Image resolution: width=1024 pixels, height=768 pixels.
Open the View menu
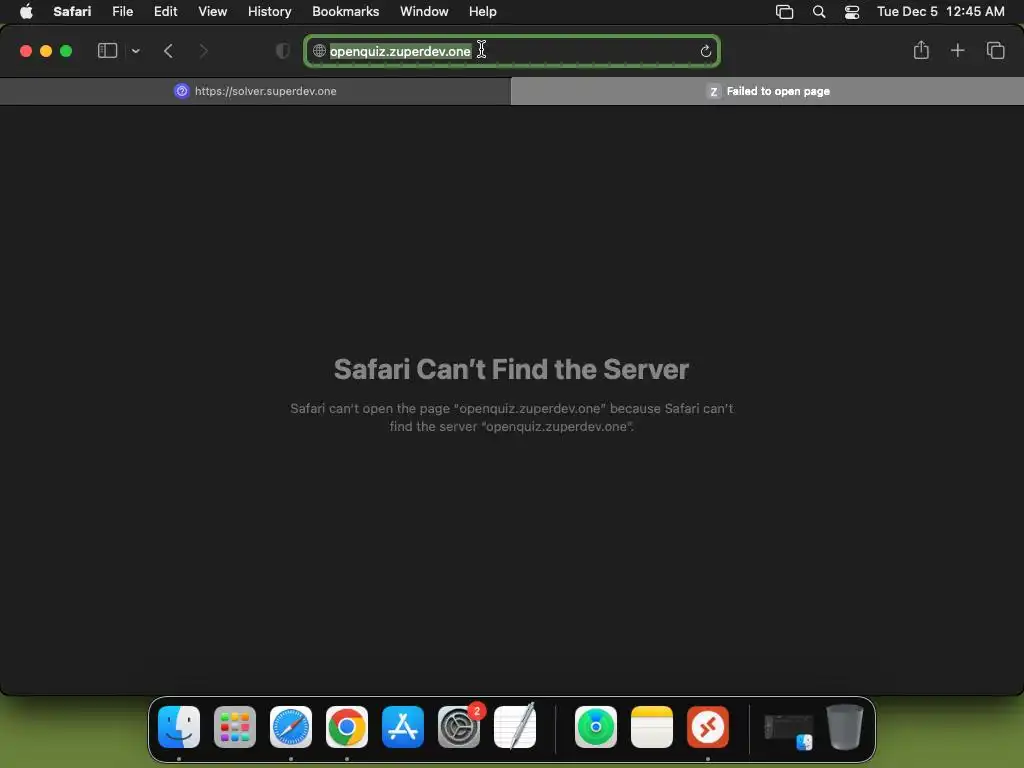[212, 12]
